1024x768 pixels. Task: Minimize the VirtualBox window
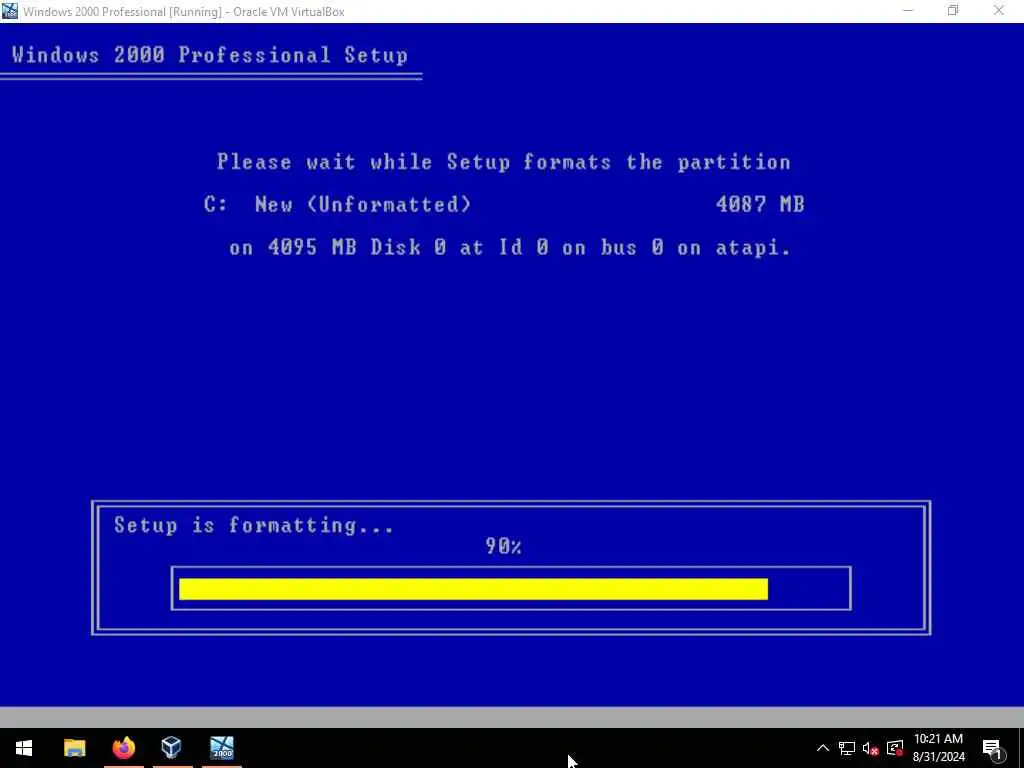[908, 11]
